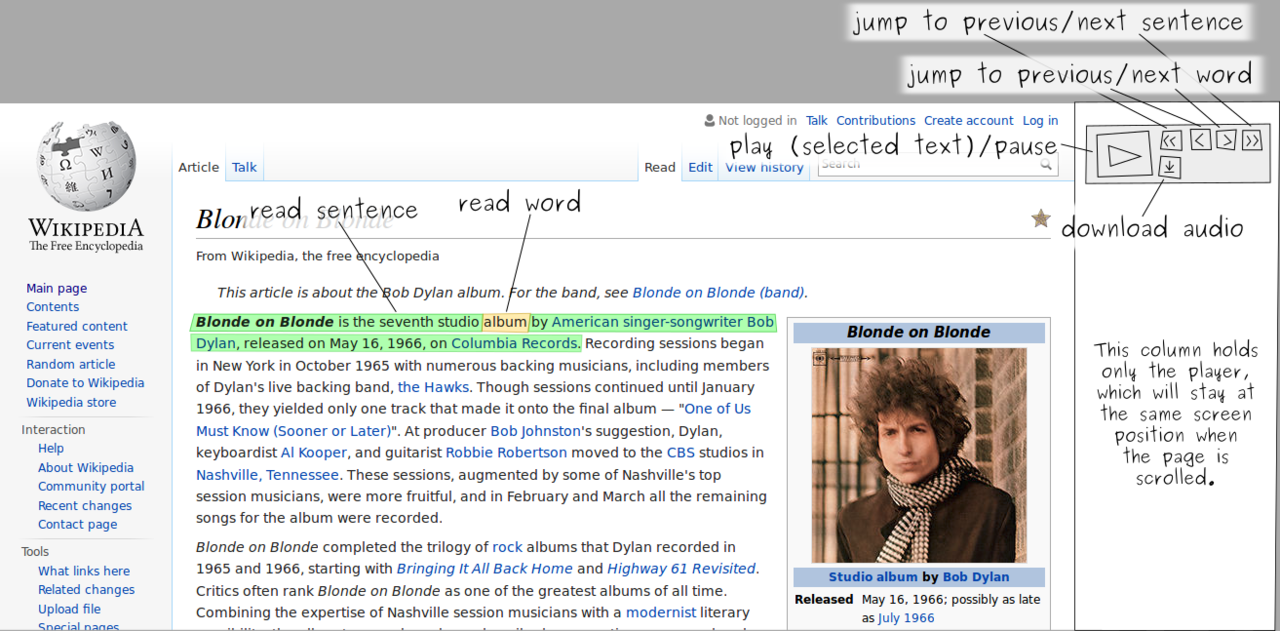Click the Blonde on Blonde album cover image

coord(919,455)
